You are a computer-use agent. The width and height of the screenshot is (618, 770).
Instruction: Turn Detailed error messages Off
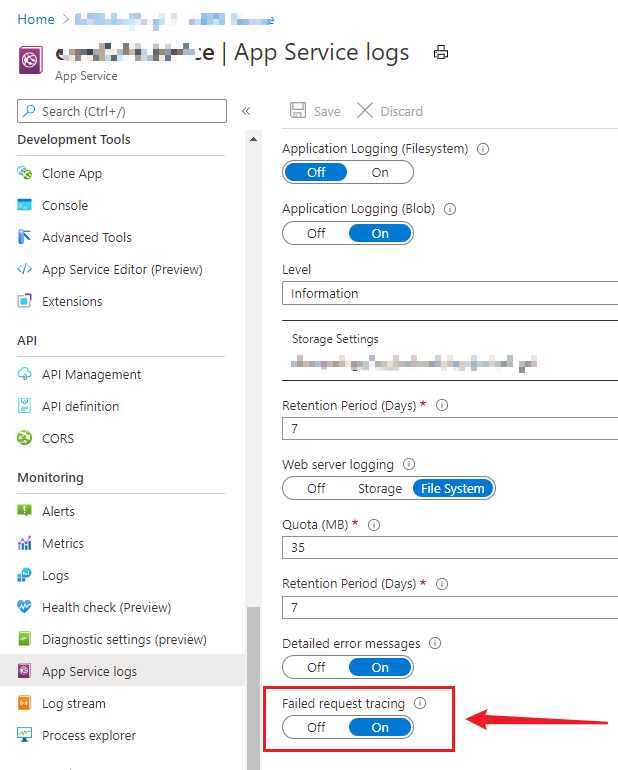coord(316,667)
